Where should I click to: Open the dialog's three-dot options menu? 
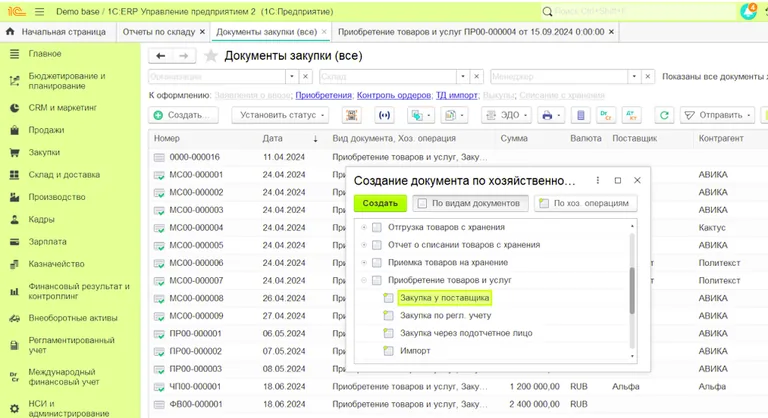click(597, 181)
